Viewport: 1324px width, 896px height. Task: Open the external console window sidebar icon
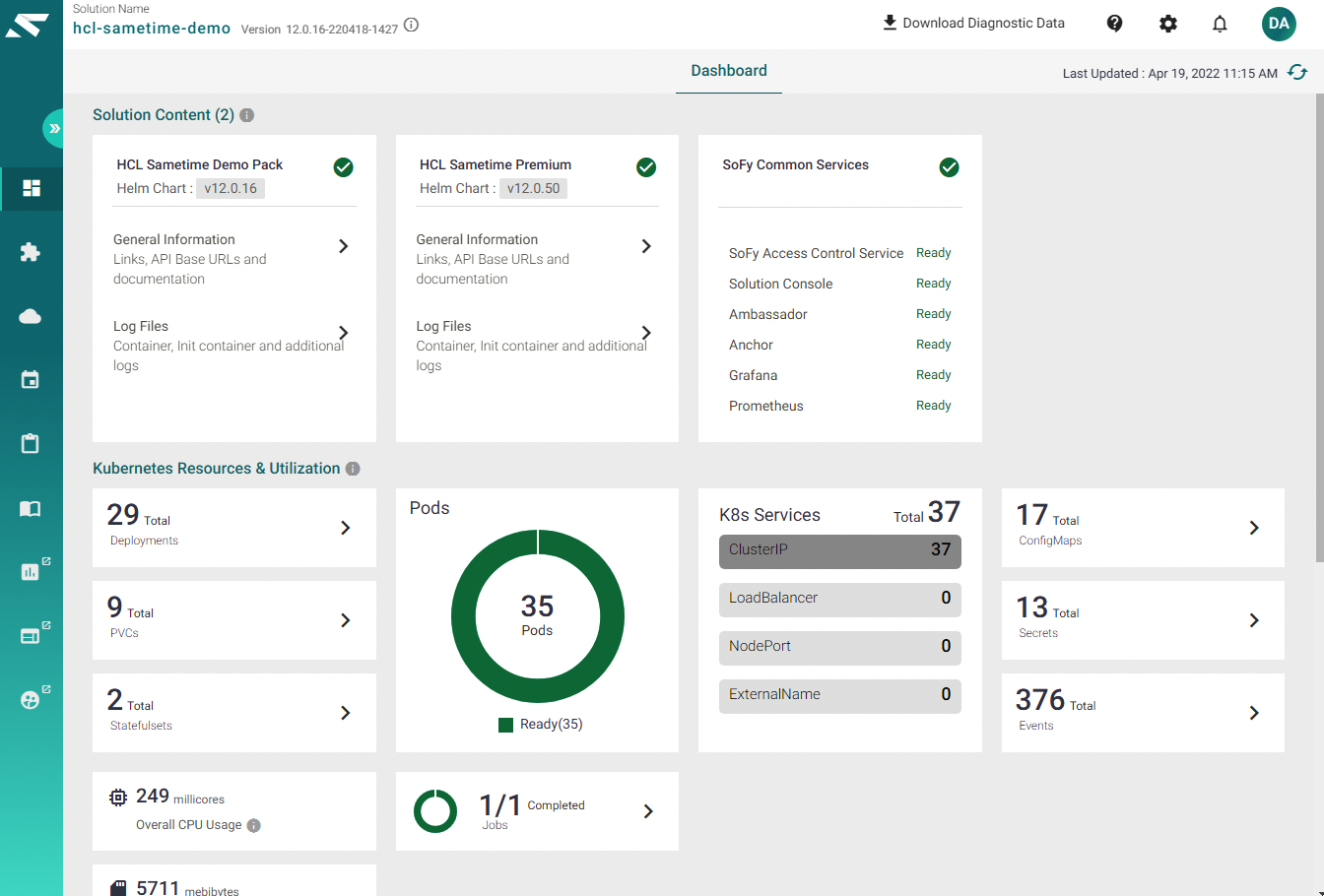point(33,634)
